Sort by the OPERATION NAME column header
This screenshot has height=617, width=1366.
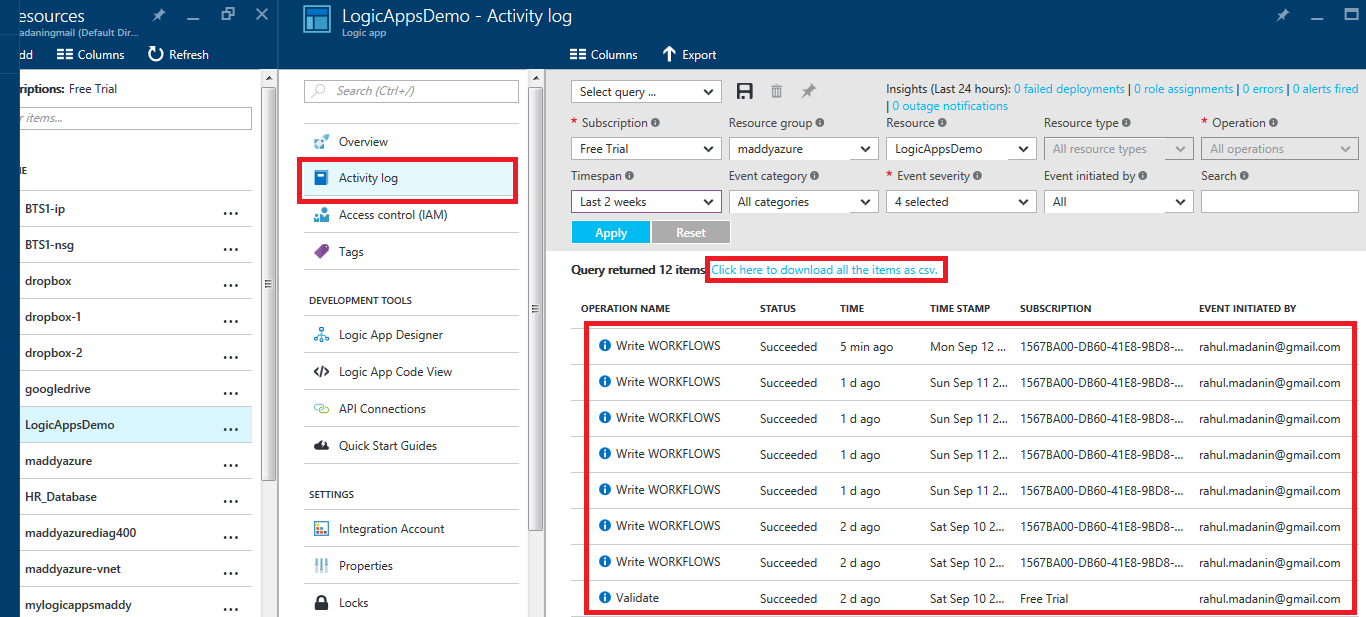pos(626,309)
